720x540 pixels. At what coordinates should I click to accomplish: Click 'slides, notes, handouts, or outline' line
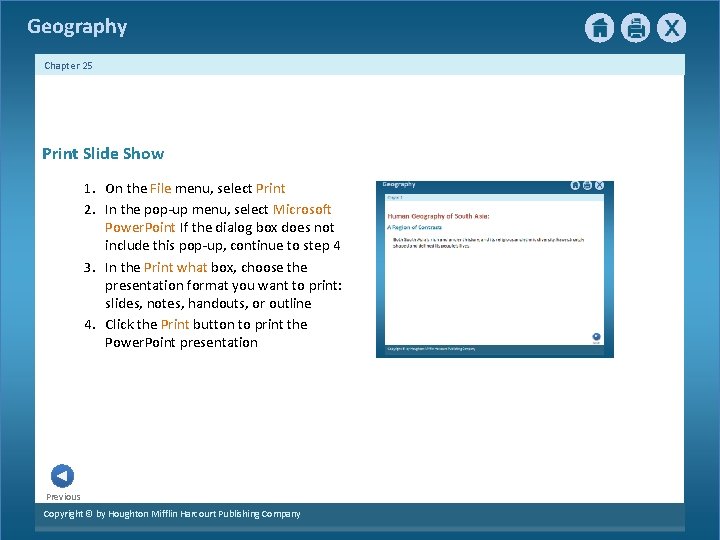208,303
